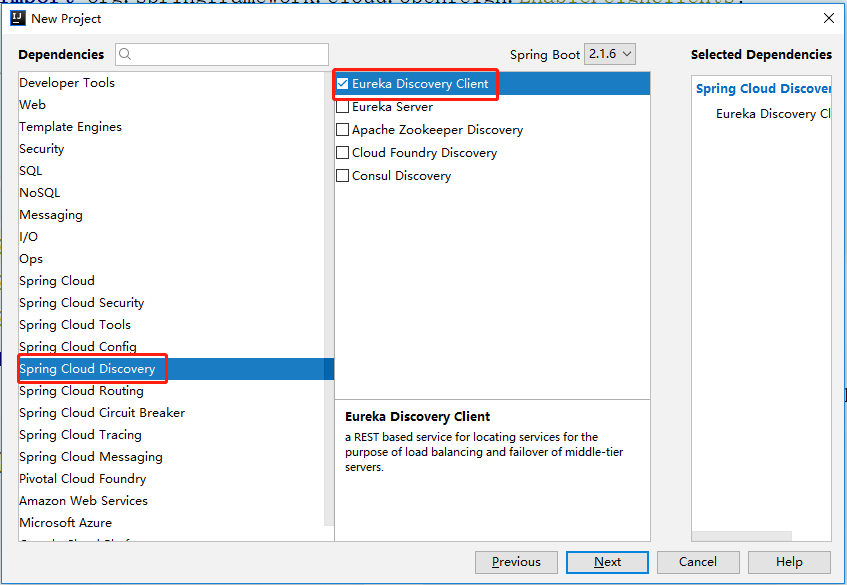This screenshot has width=847, height=585.
Task: Select Amazon Web Services category
Action: pyautogui.click(x=171, y=501)
